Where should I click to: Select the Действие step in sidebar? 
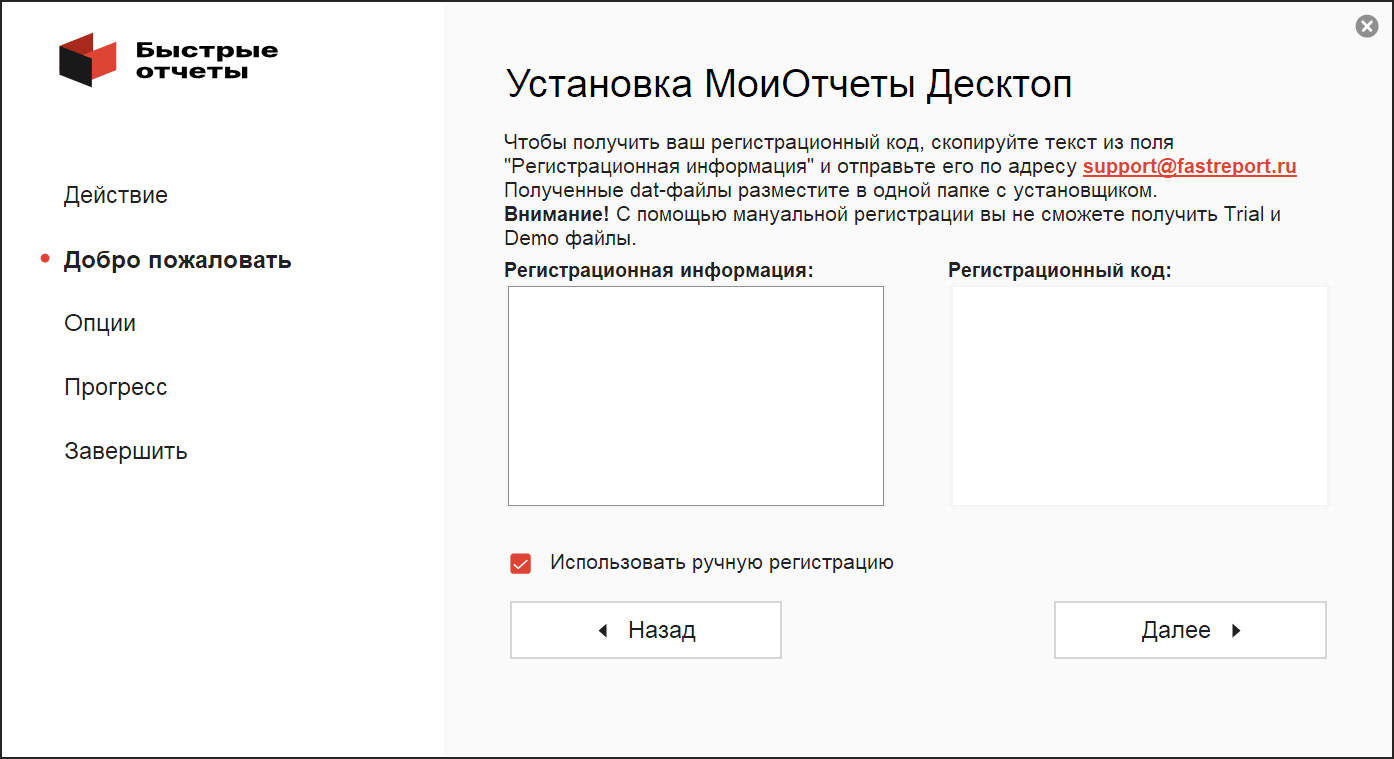point(116,196)
